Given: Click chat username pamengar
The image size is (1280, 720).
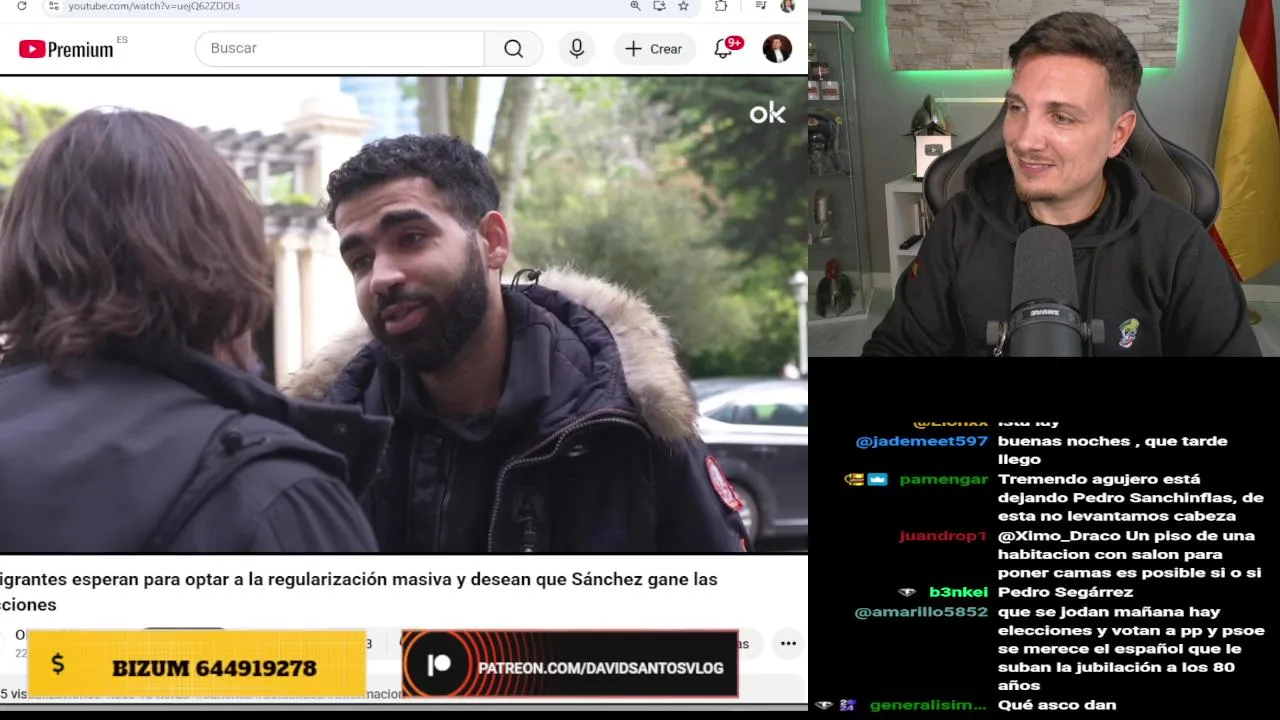Looking at the screenshot, I should (x=944, y=479).
